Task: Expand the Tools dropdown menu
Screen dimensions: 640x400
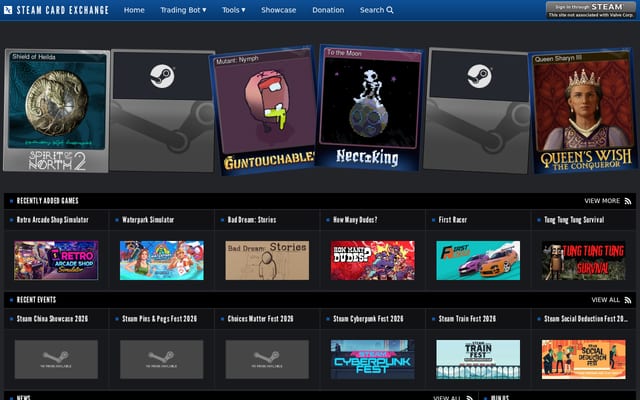Action: tap(233, 10)
